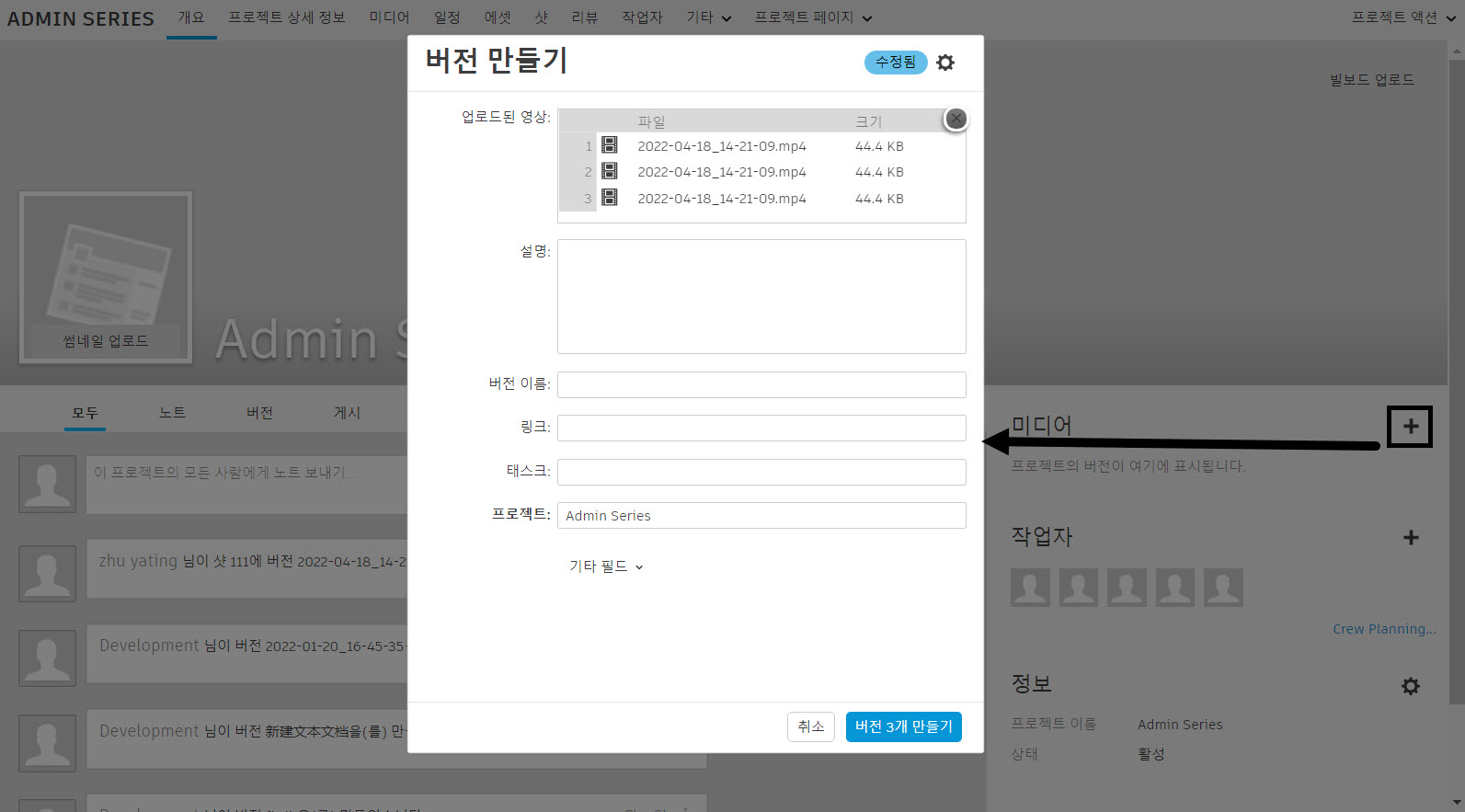Select the first 2022-04-18_14-21-09.mp4 file row

[761, 146]
